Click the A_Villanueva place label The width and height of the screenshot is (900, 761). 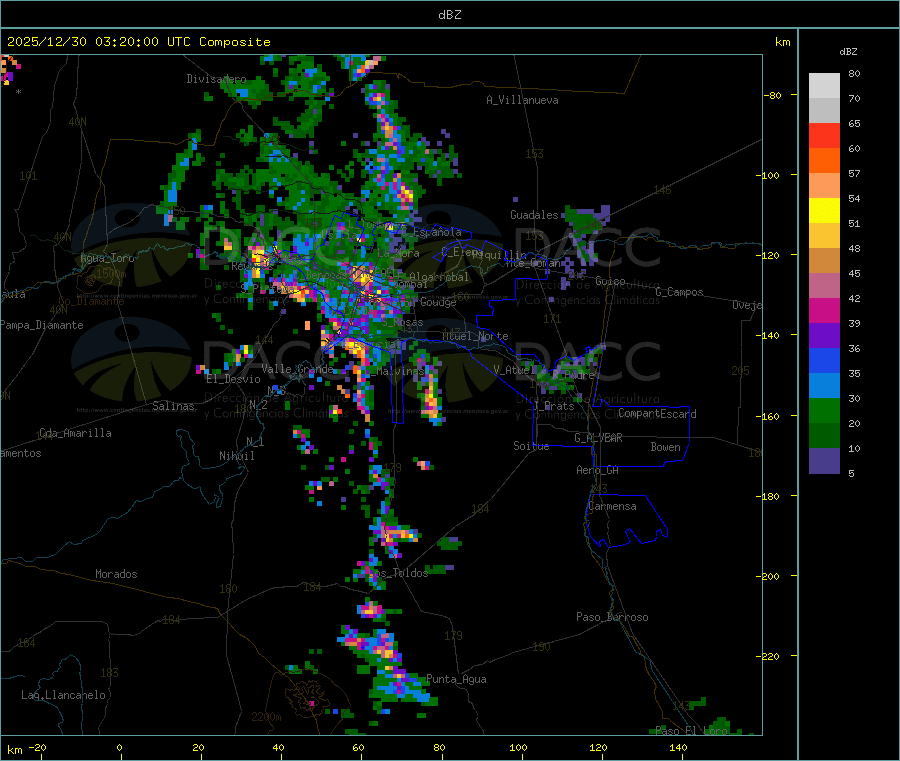[x=522, y=100]
